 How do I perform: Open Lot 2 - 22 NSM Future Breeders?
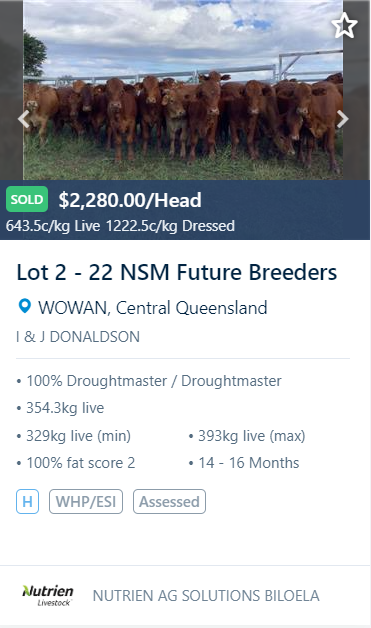177,272
